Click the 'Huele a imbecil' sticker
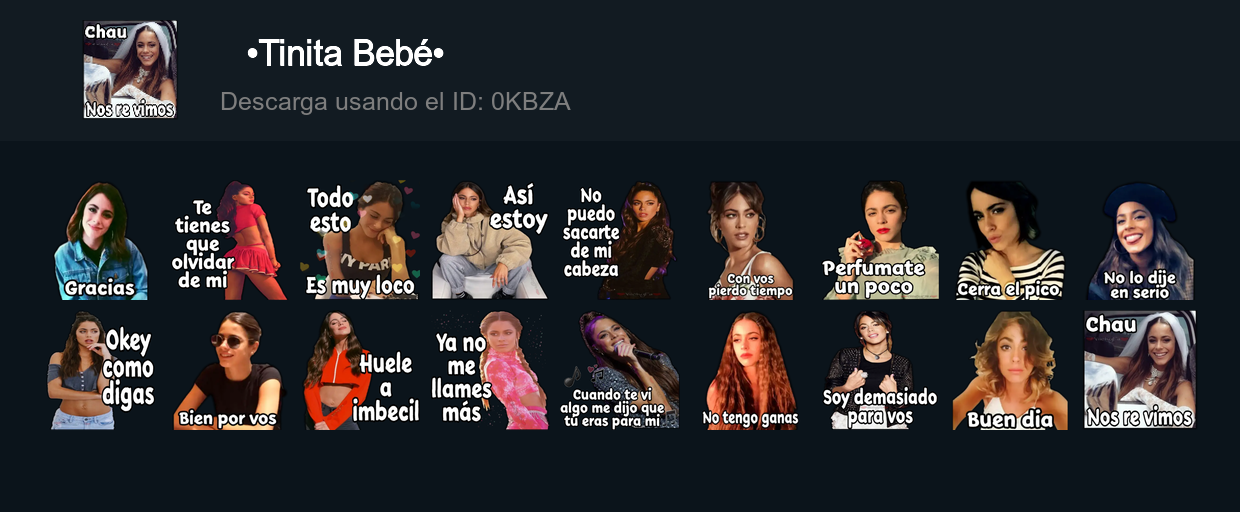 (360, 370)
